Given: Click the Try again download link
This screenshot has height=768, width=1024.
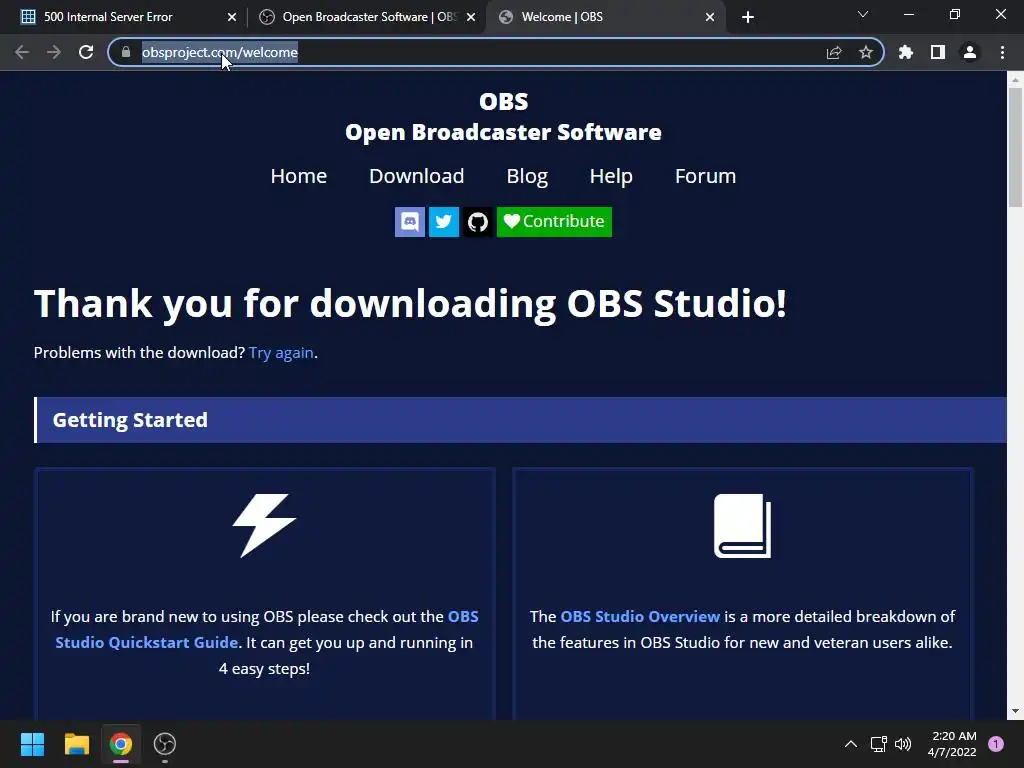Looking at the screenshot, I should (x=281, y=353).
